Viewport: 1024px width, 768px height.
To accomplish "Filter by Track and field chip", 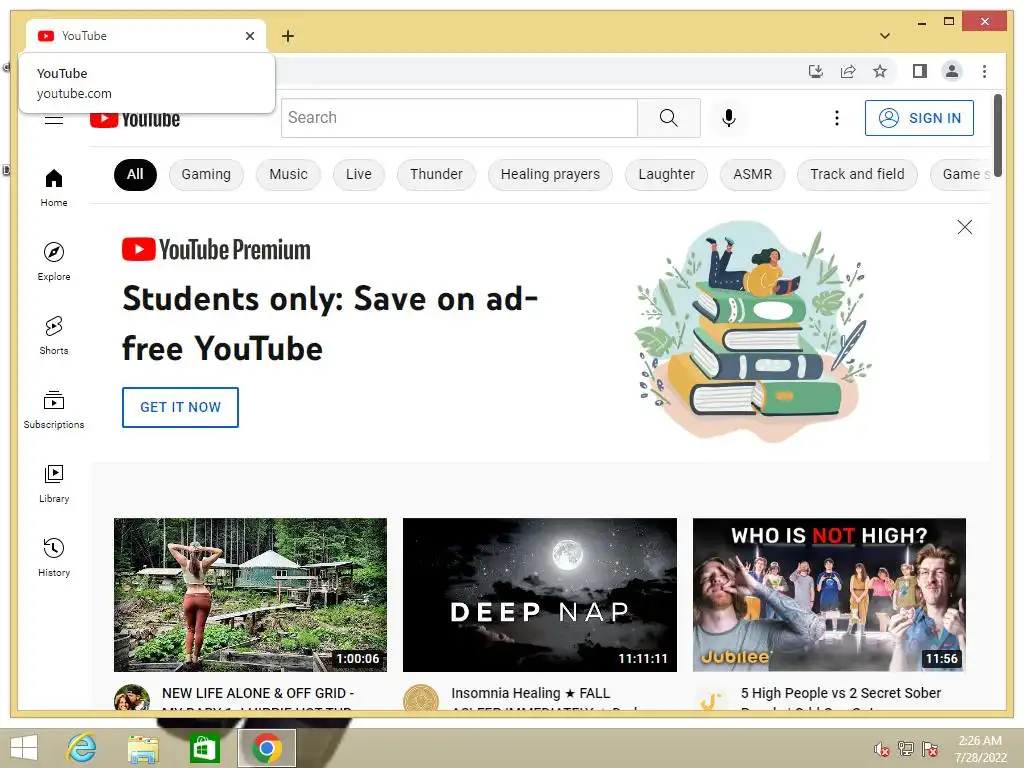I will click(x=857, y=174).
